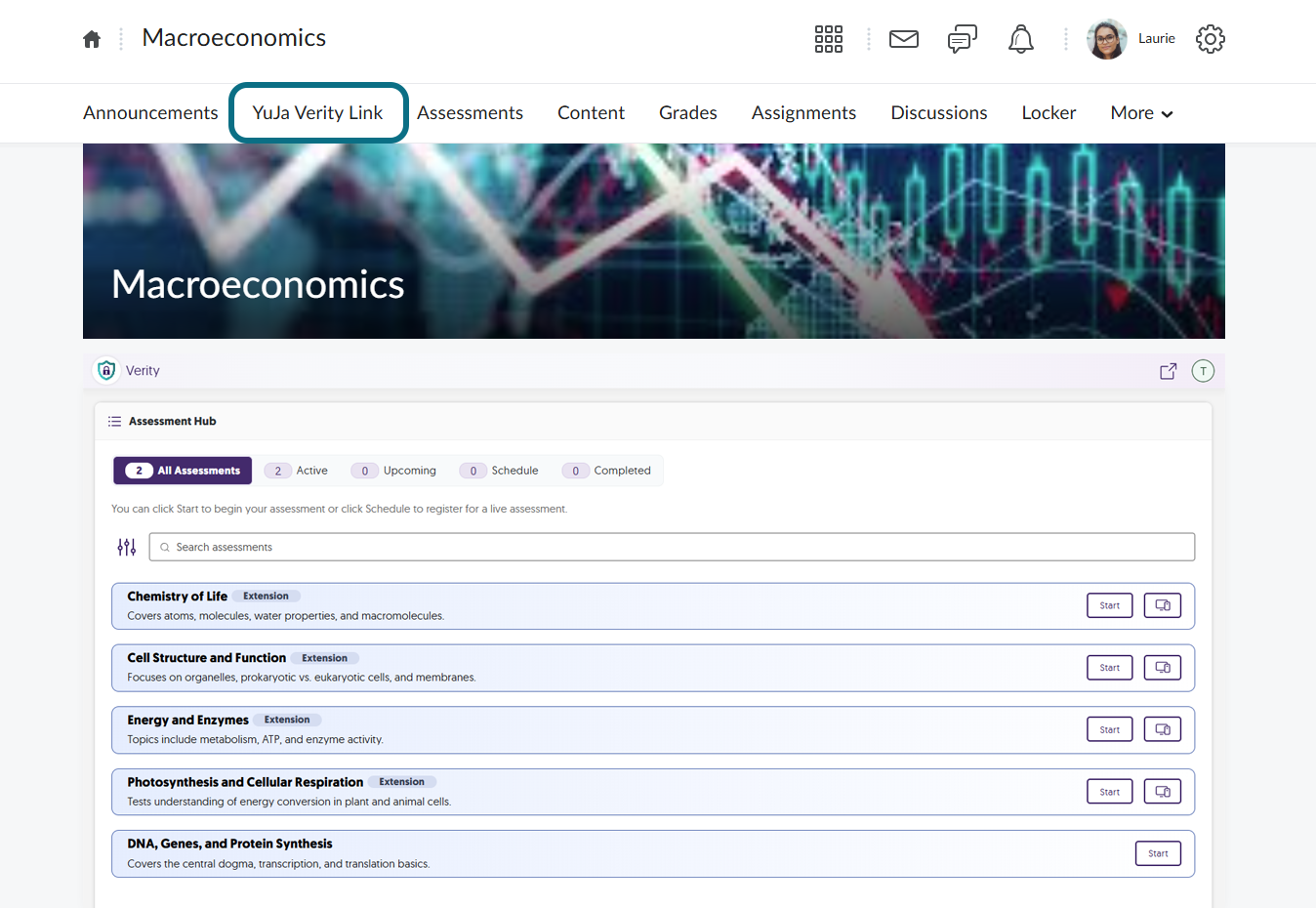The width and height of the screenshot is (1316, 908).
Task: Click device check icon for Cell Structure and Function
Action: point(1163,668)
